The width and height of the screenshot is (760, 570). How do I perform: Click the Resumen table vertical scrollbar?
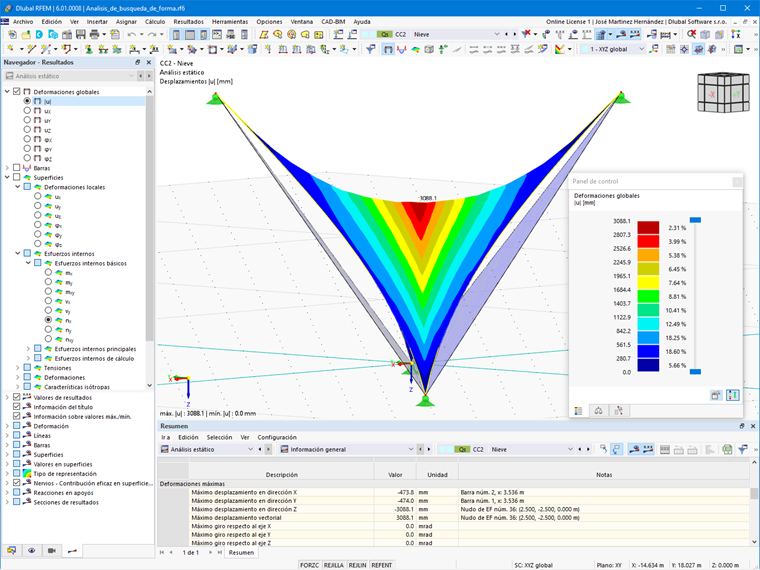[754, 503]
